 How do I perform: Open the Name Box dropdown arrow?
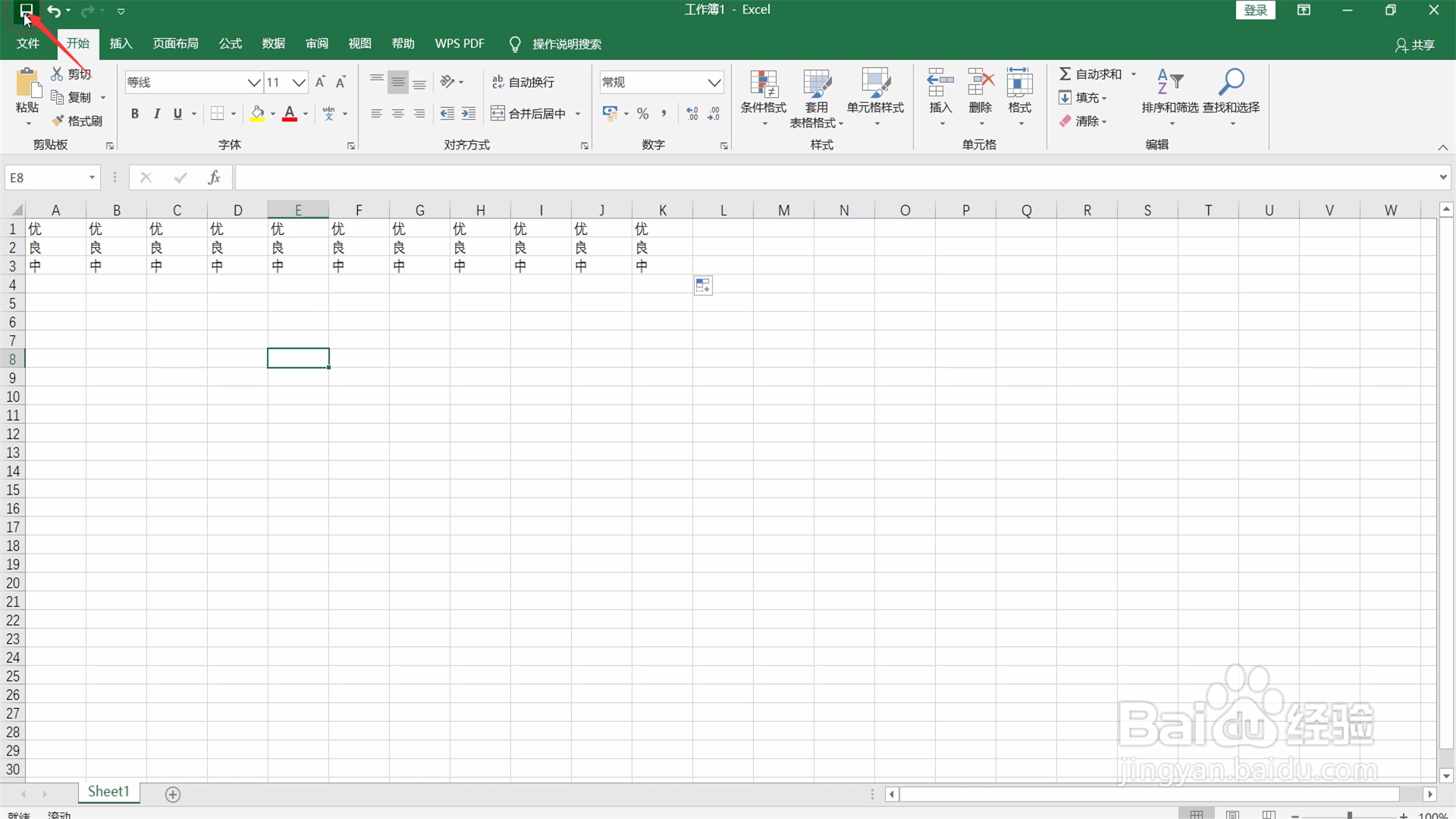click(92, 177)
